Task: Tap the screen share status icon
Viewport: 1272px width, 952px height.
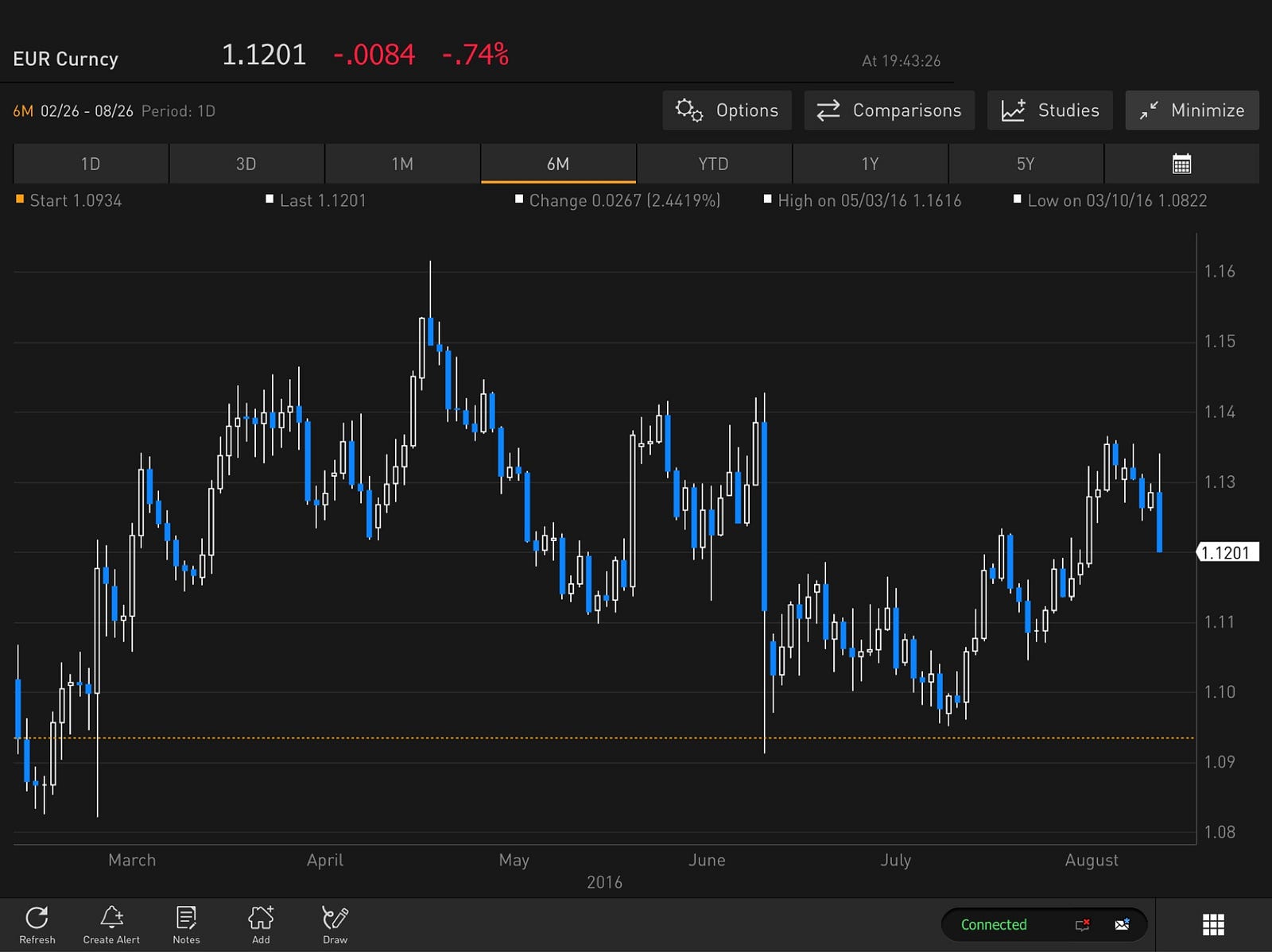Action: coord(1082,924)
